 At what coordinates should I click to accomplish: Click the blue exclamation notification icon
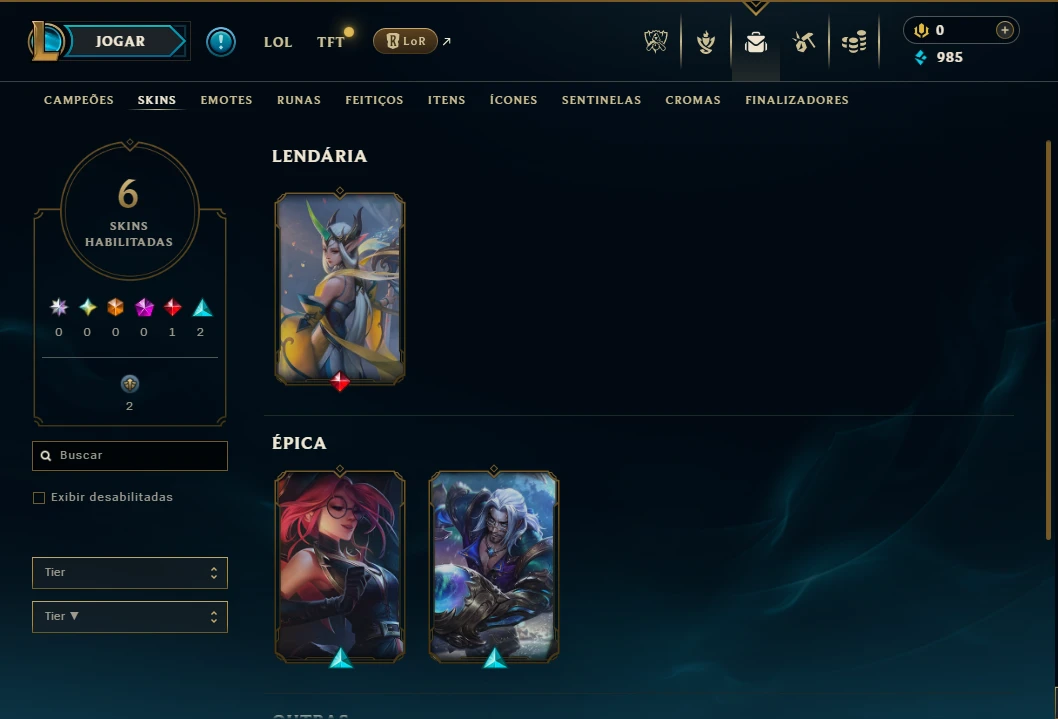click(221, 42)
